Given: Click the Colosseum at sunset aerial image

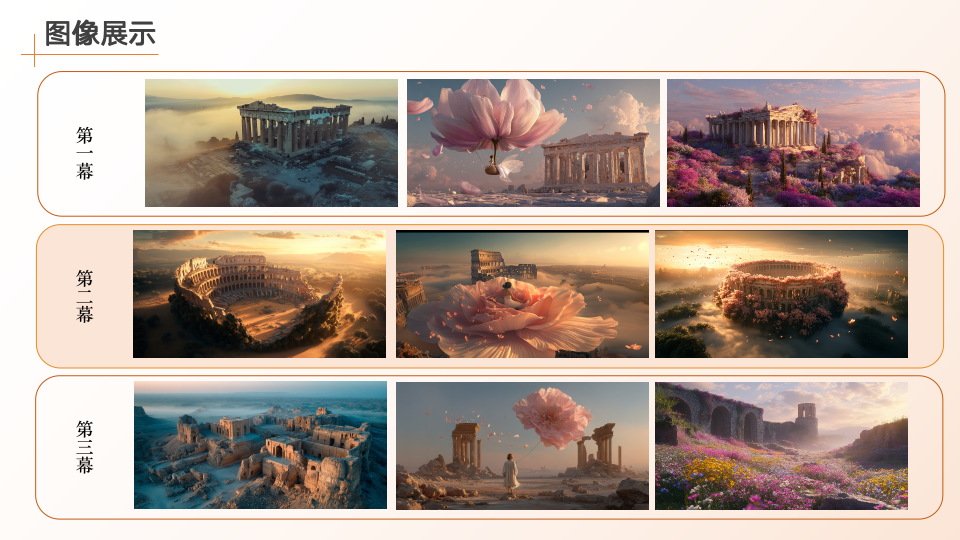Looking at the screenshot, I should click(x=260, y=294).
